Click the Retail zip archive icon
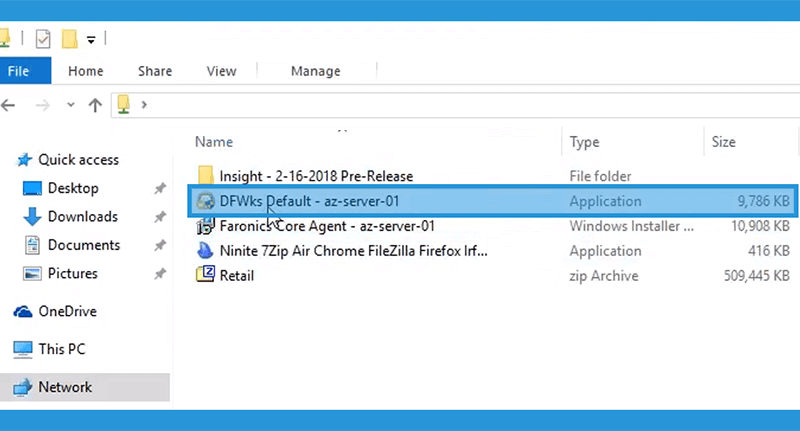Image resolution: width=800 pixels, height=431 pixels. 205,274
